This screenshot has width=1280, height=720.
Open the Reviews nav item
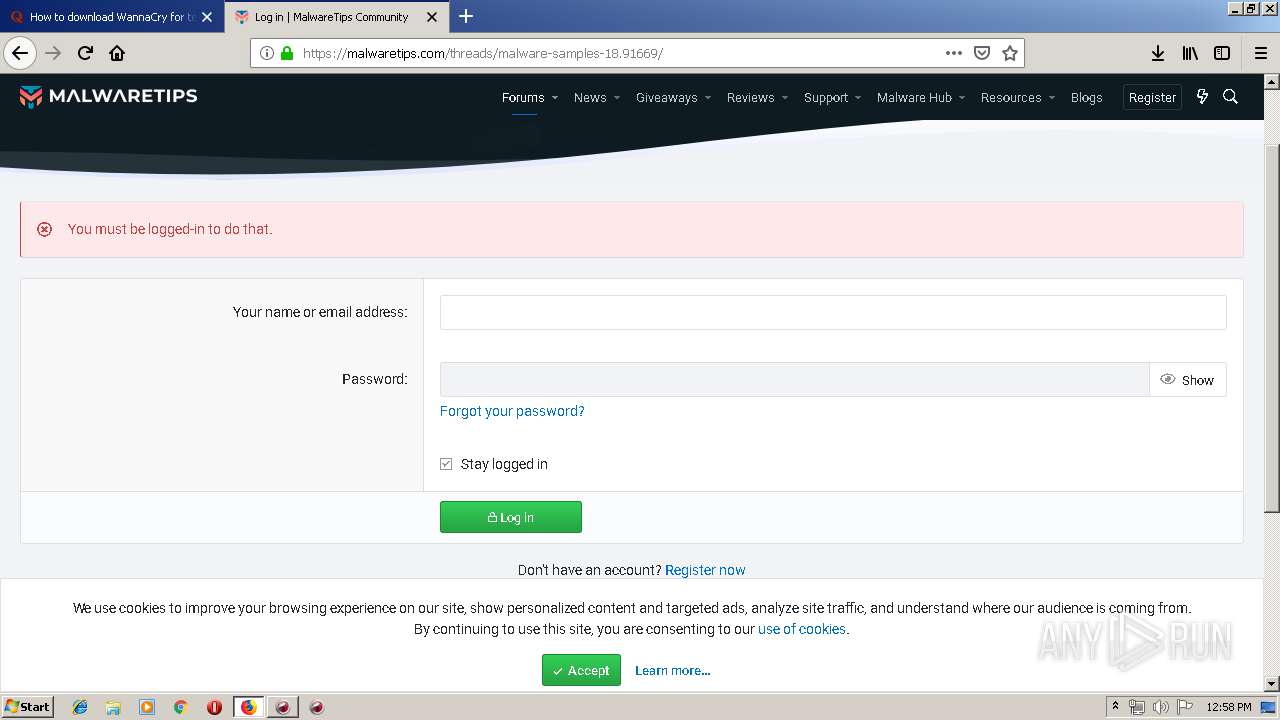pos(750,97)
